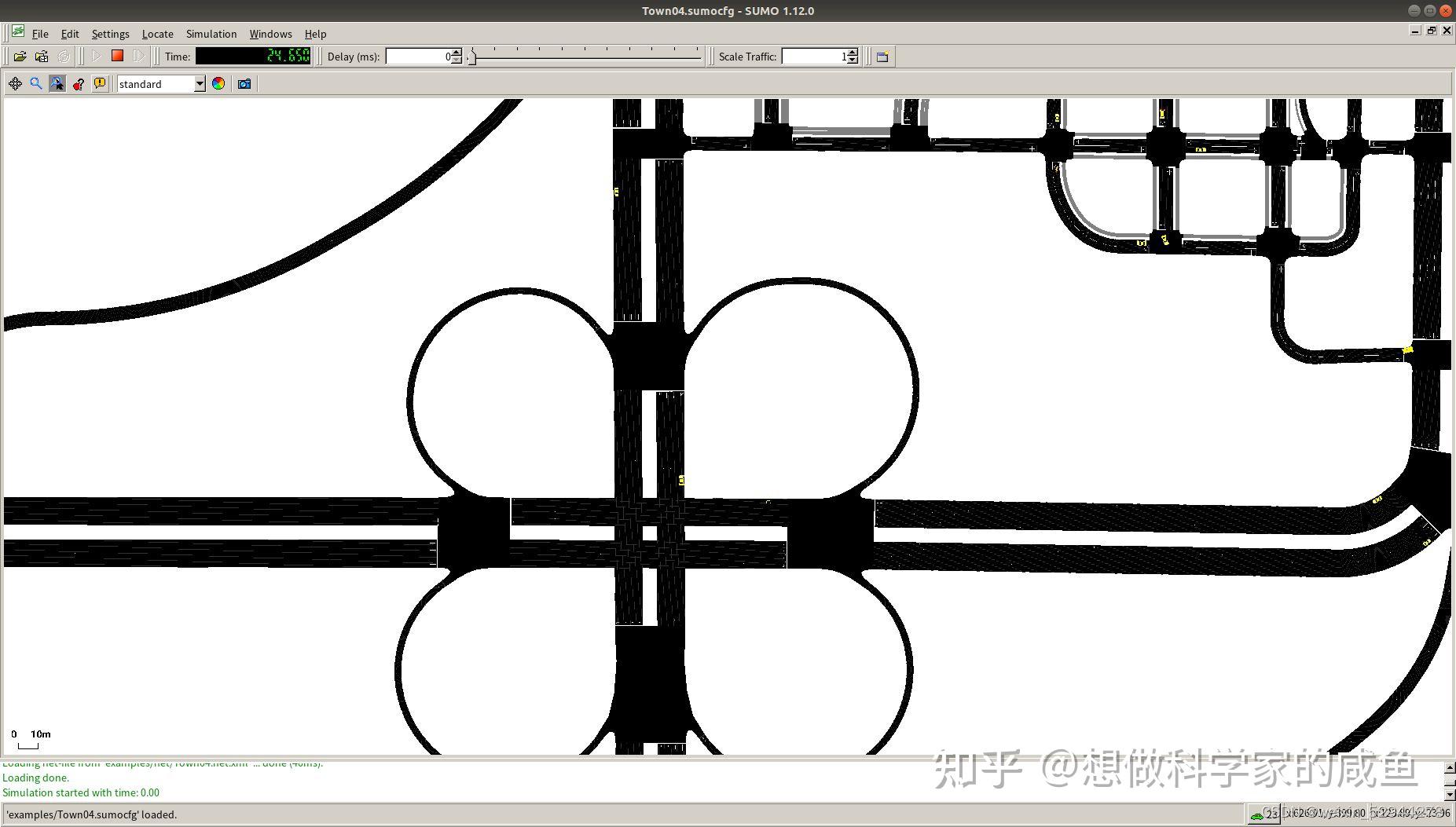Screen dimensions: 1456x827
Task: Open the Windows menu
Action: (x=270, y=34)
